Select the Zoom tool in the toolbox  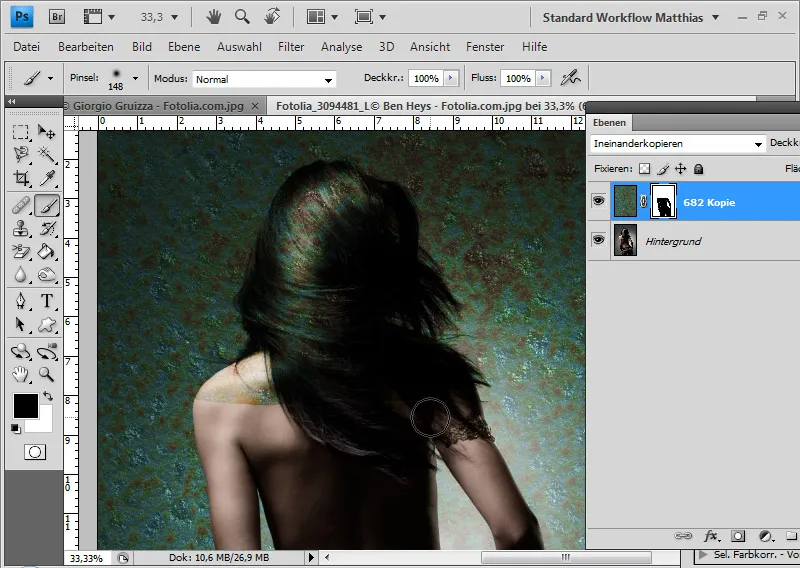47,375
